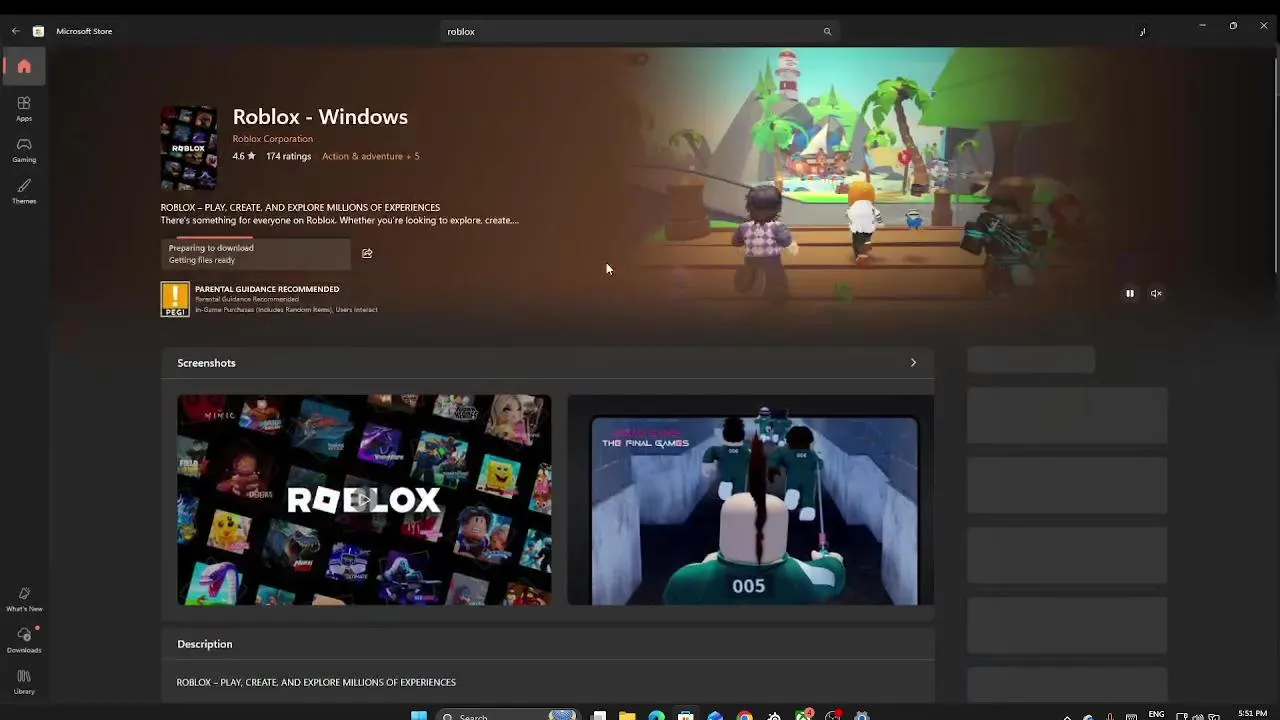Viewport: 1280px width, 720px height.
Task: Open the Final Games screenshot
Action: point(751,500)
